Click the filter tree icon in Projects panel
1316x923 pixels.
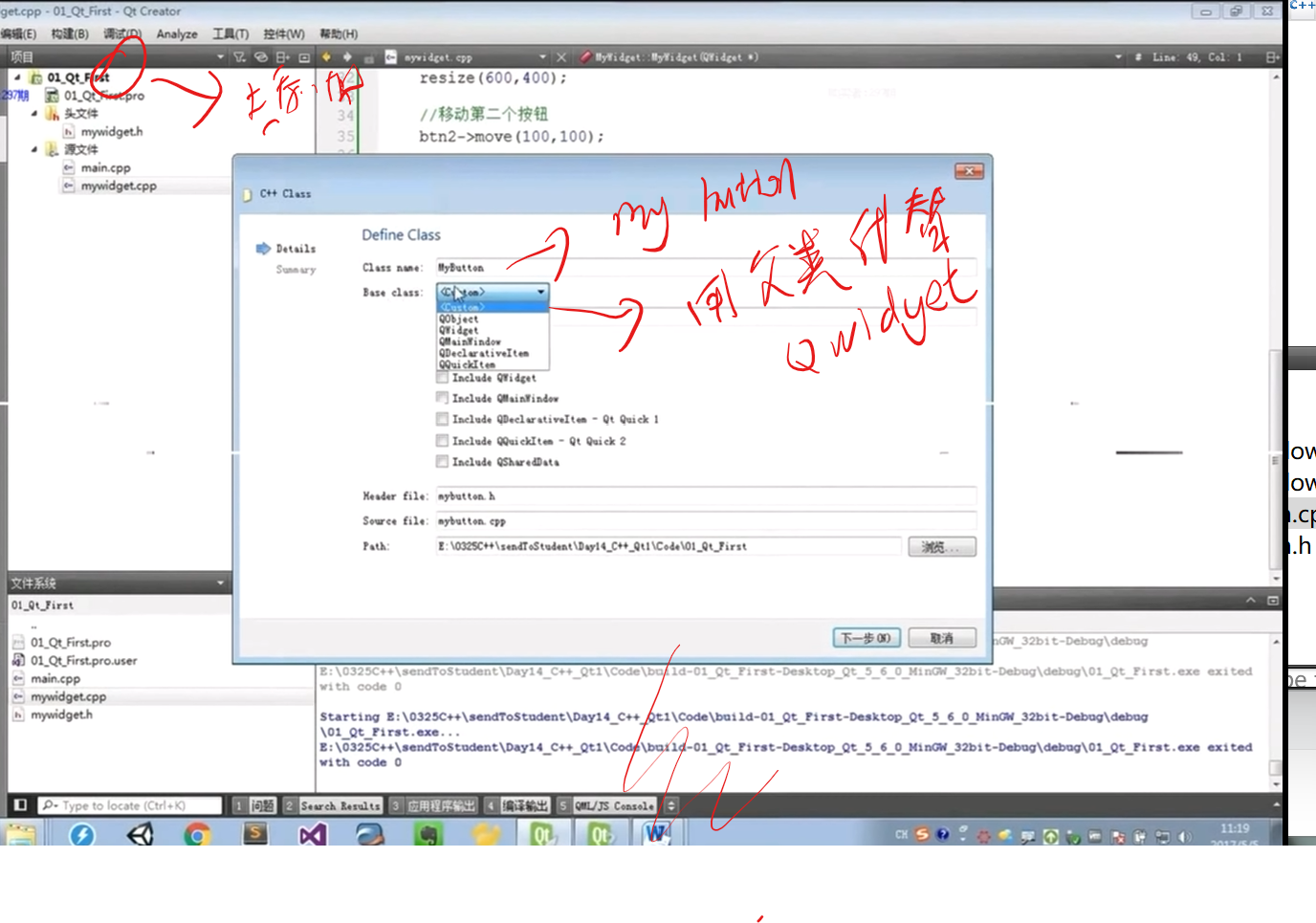click(240, 57)
